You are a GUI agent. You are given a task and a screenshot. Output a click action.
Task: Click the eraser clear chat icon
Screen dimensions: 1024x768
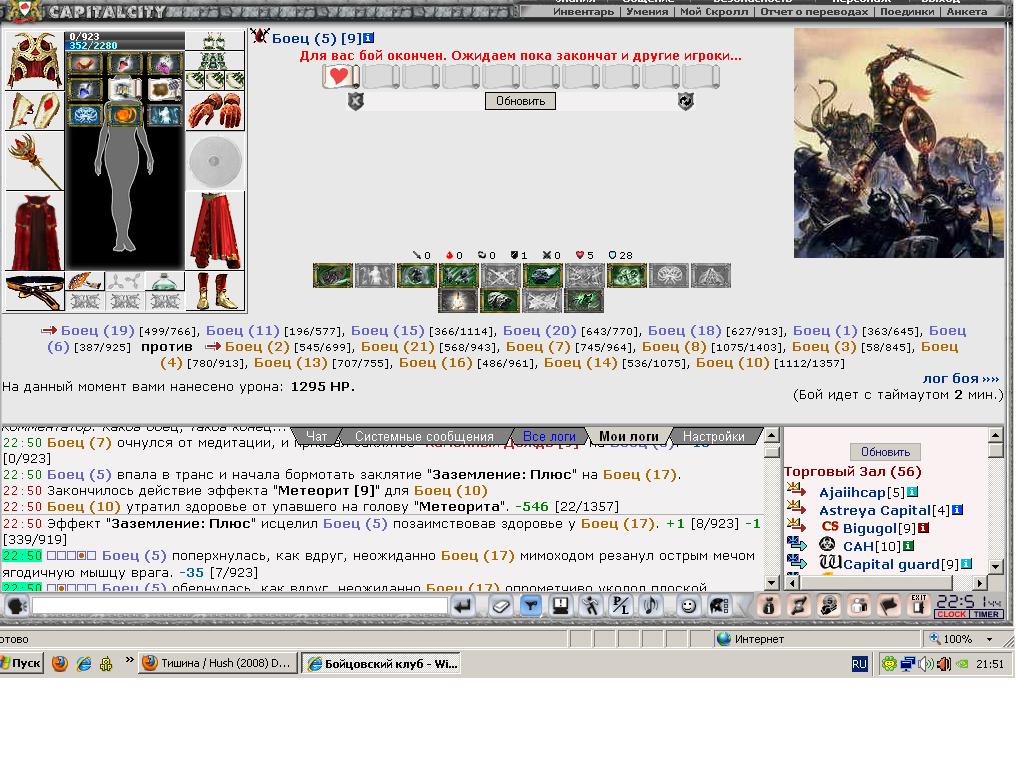500,606
